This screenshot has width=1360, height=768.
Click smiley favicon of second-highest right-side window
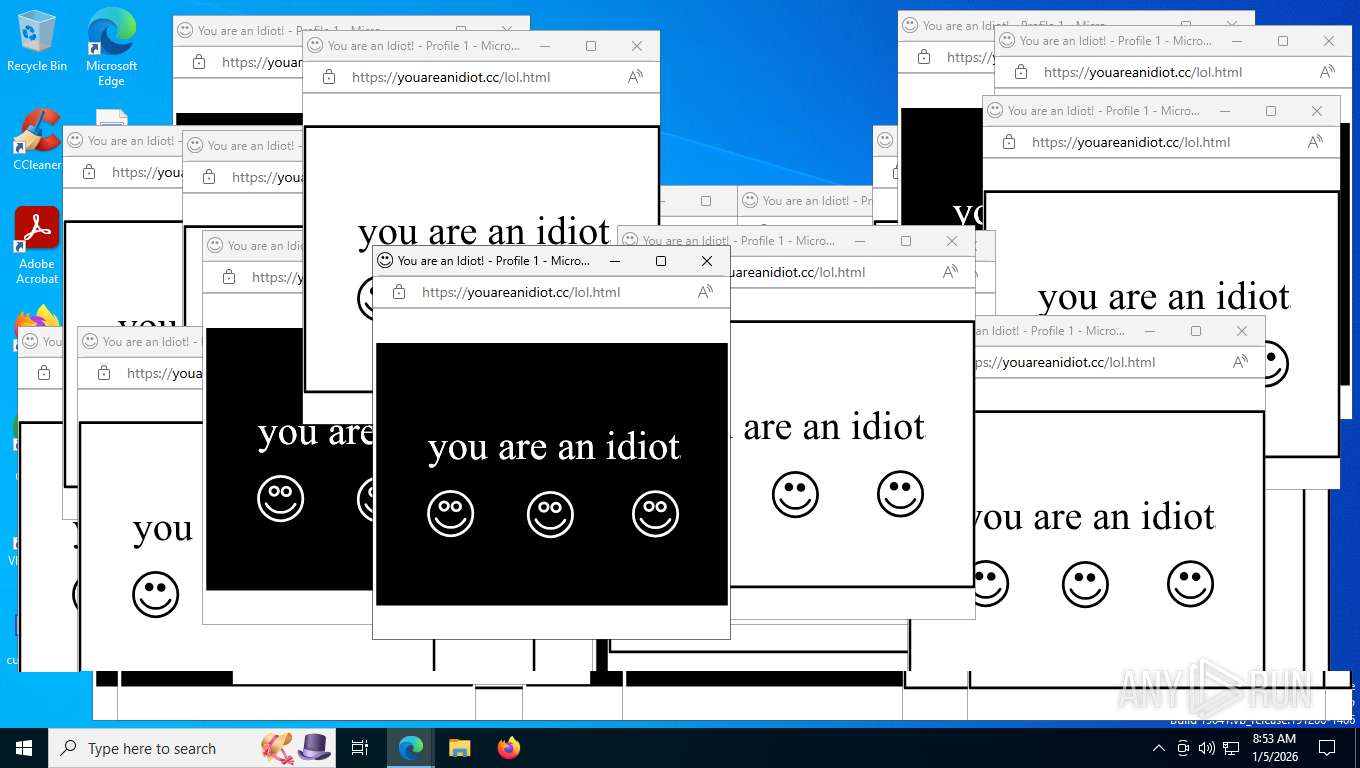pos(995,110)
